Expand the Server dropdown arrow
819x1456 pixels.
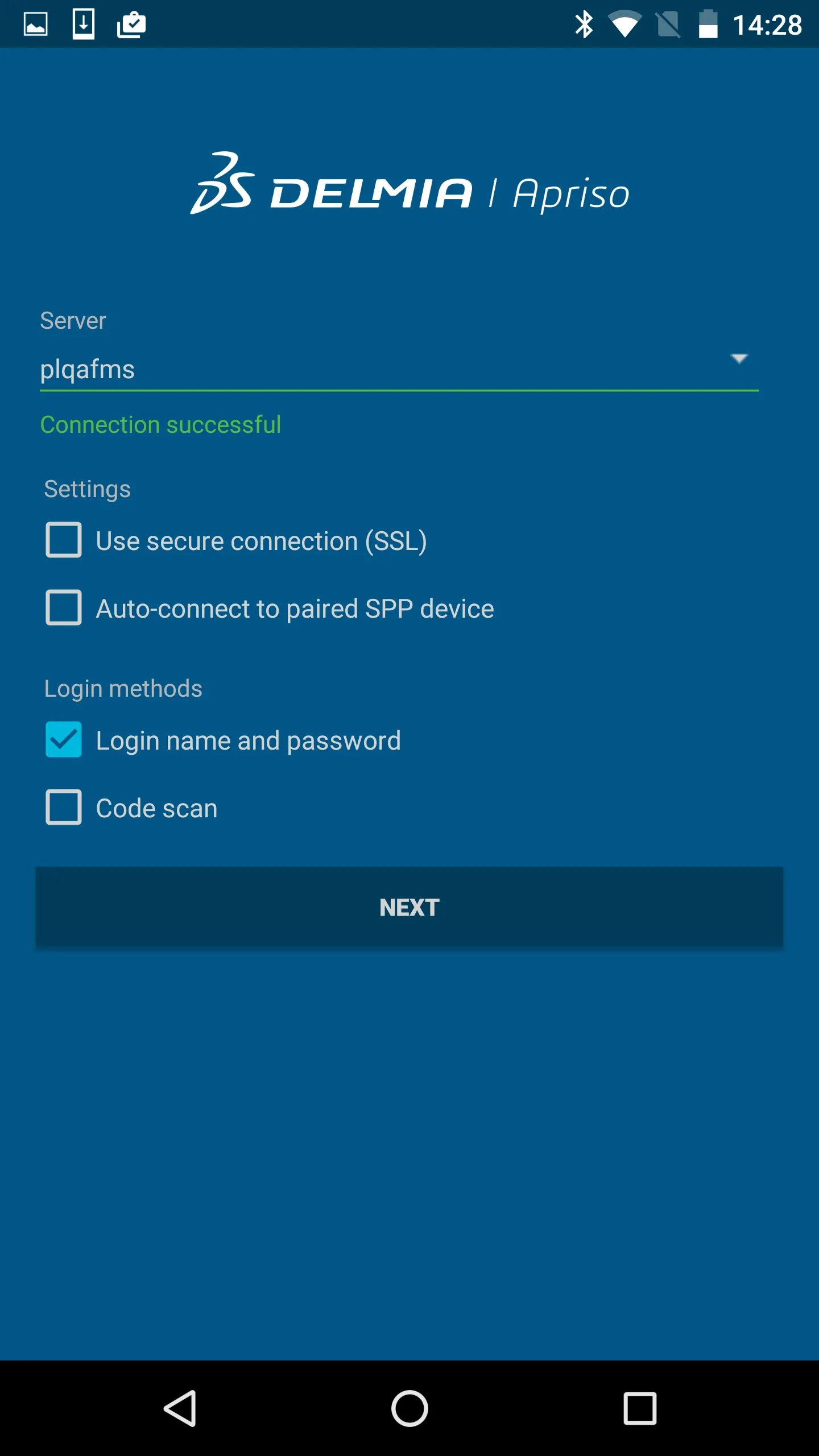point(739,358)
